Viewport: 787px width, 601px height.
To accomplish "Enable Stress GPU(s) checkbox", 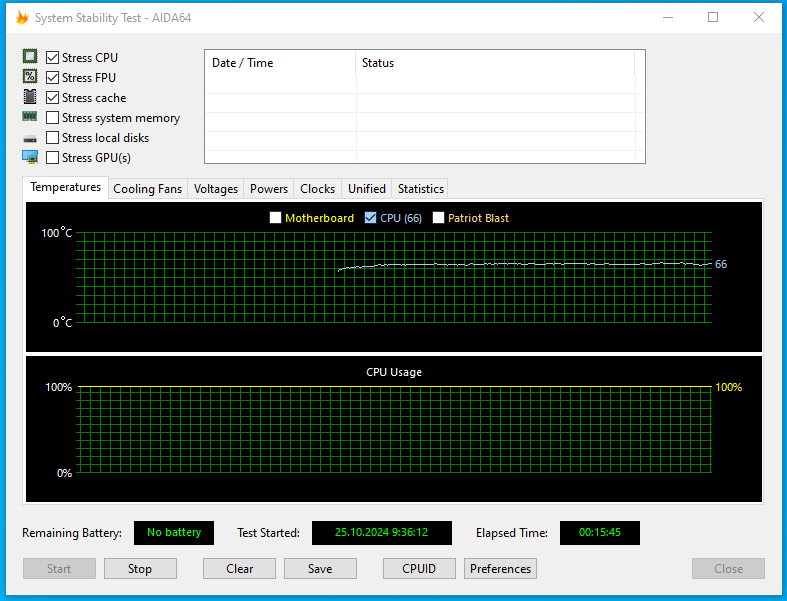I will (x=52, y=158).
